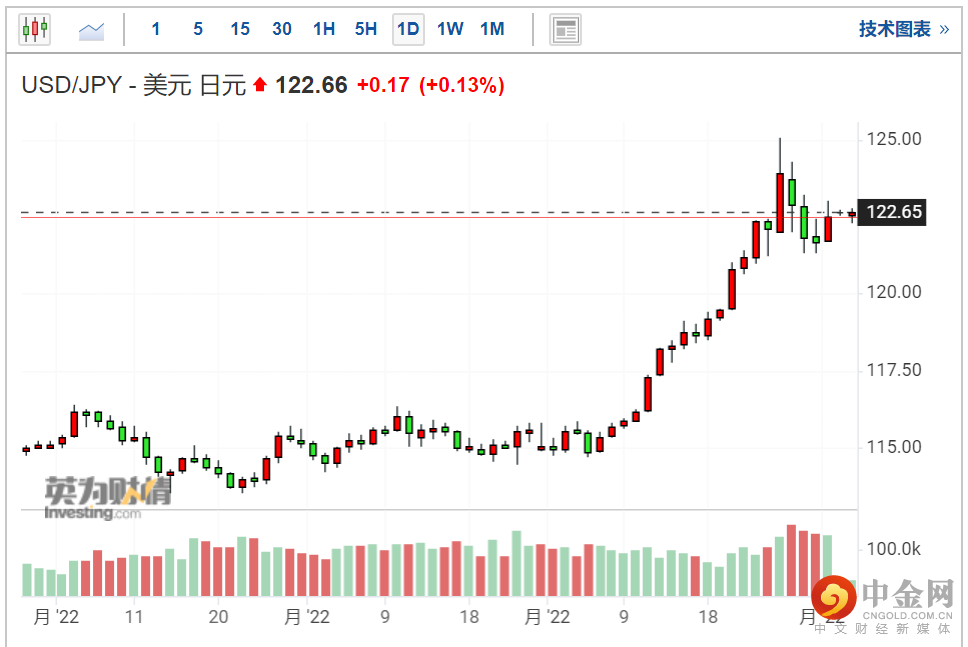This screenshot has height=647, width=968.
Task: Open the 技术图表 technical chart link
Action: click(903, 29)
